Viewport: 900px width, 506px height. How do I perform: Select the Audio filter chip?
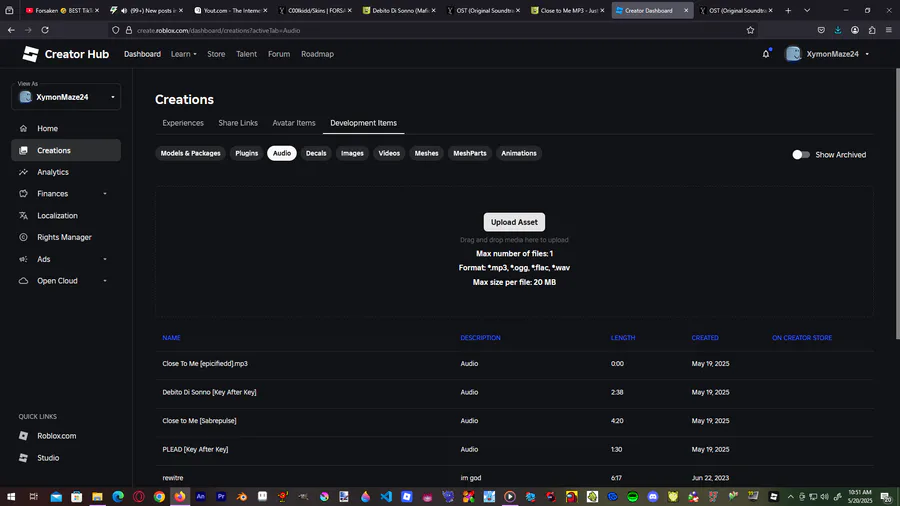pos(282,153)
